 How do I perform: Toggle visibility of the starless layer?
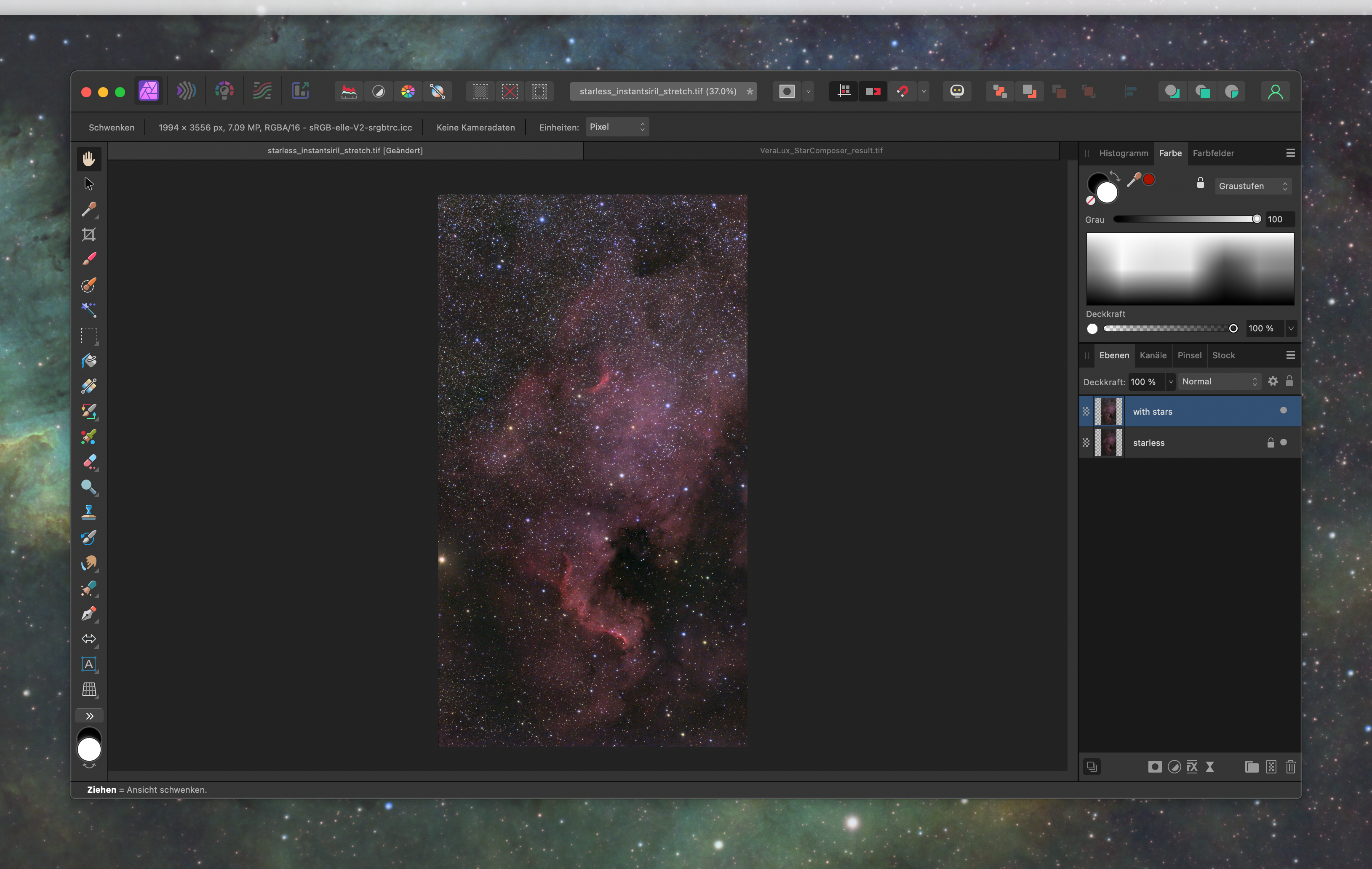(x=1283, y=442)
